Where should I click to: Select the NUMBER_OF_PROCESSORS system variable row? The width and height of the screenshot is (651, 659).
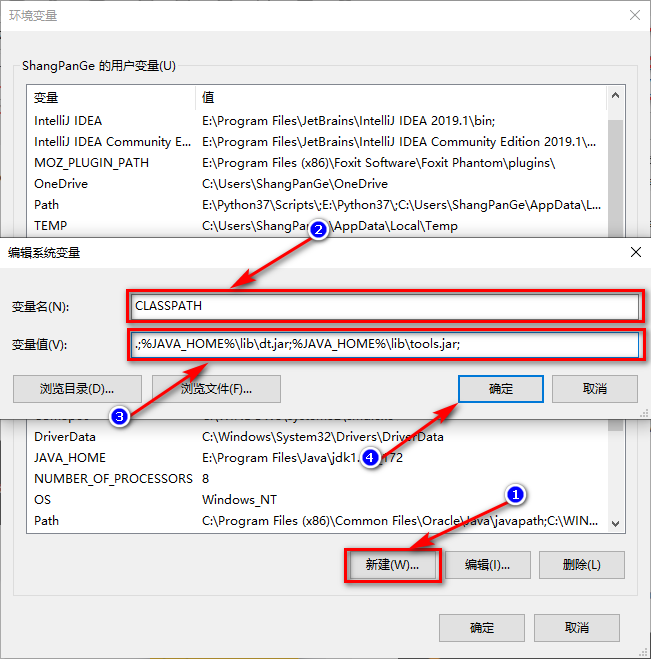(317, 479)
